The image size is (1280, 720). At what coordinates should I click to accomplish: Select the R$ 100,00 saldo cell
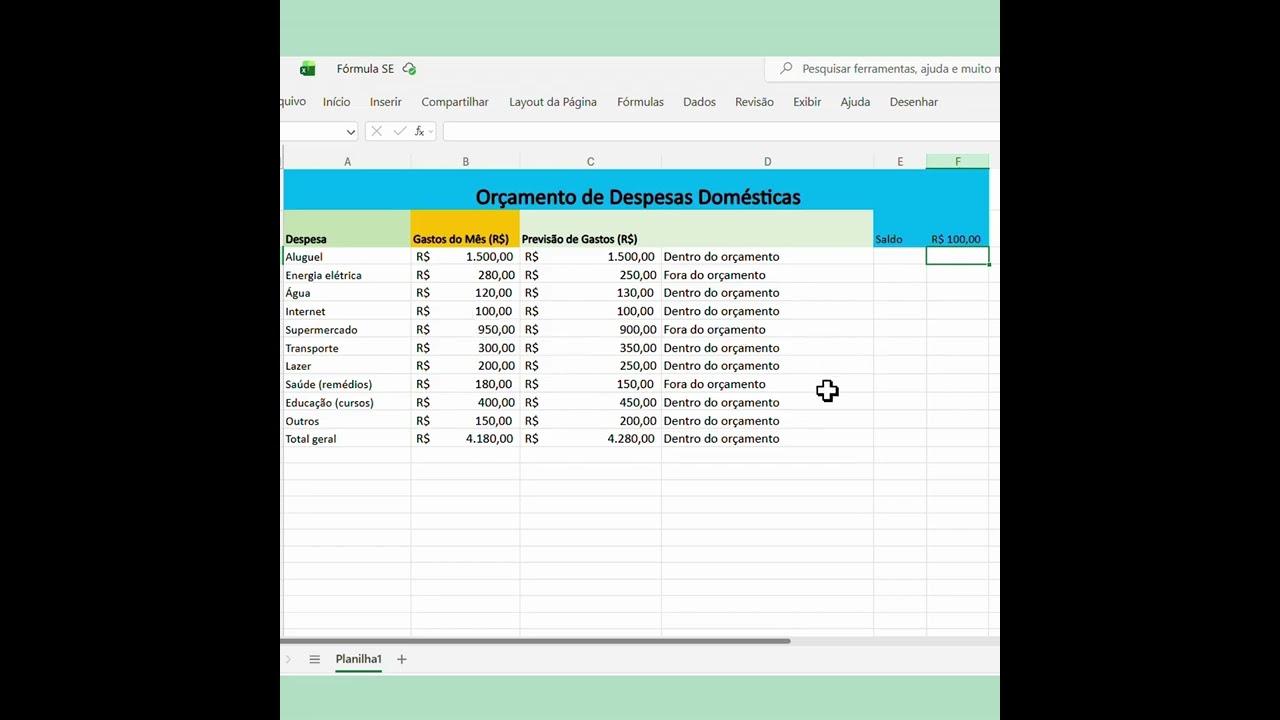957,239
